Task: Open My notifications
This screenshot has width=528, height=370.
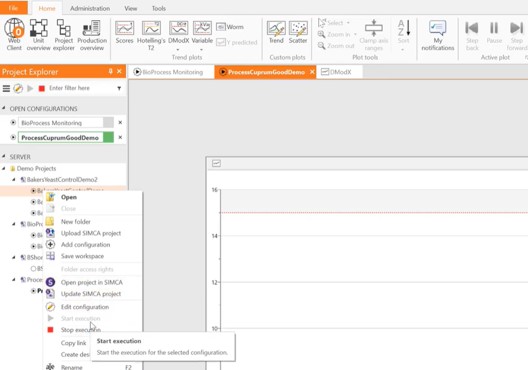Action: 438,35
